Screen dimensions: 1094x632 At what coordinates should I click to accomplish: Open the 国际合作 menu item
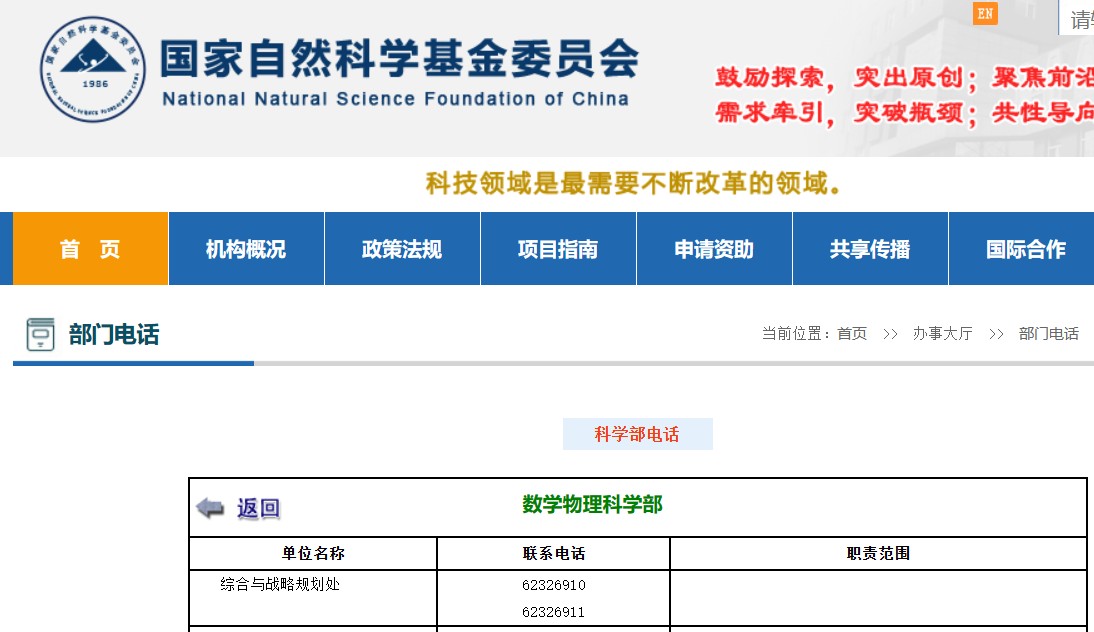coord(1022,248)
